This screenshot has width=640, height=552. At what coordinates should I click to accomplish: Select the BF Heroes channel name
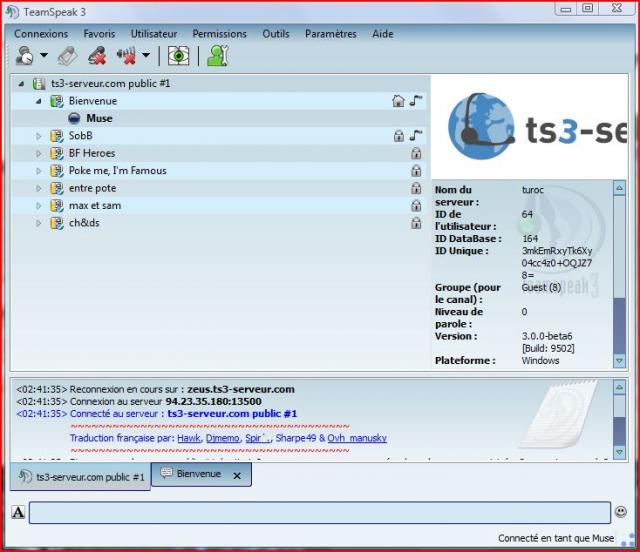click(x=92, y=154)
